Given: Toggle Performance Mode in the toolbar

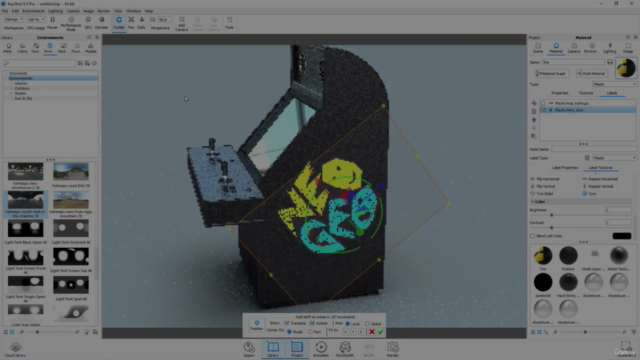Looking at the screenshot, I should 71,24.
